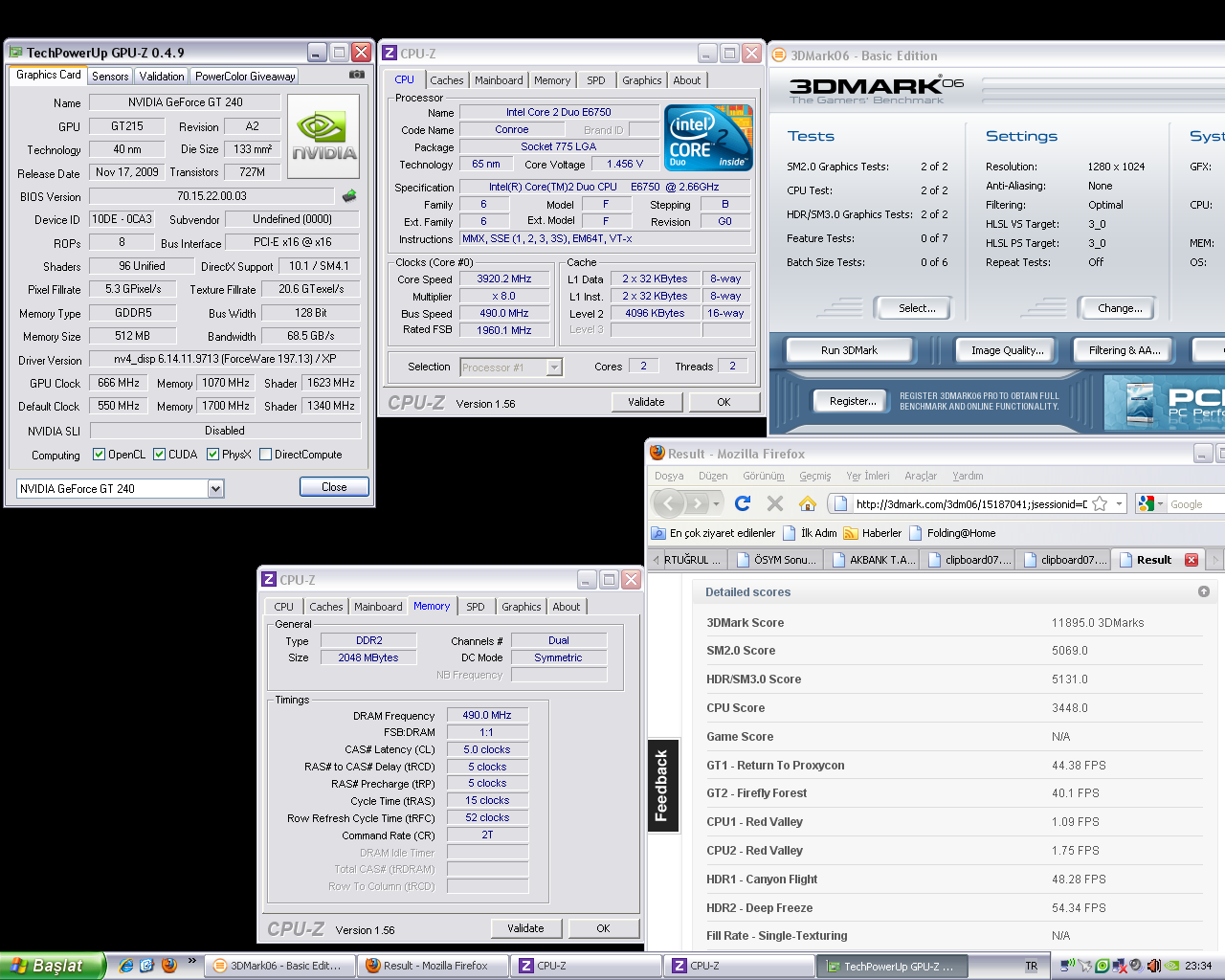Toggle the OpenCL checkbox
Screen dimensions: 1225x980
tap(99, 455)
